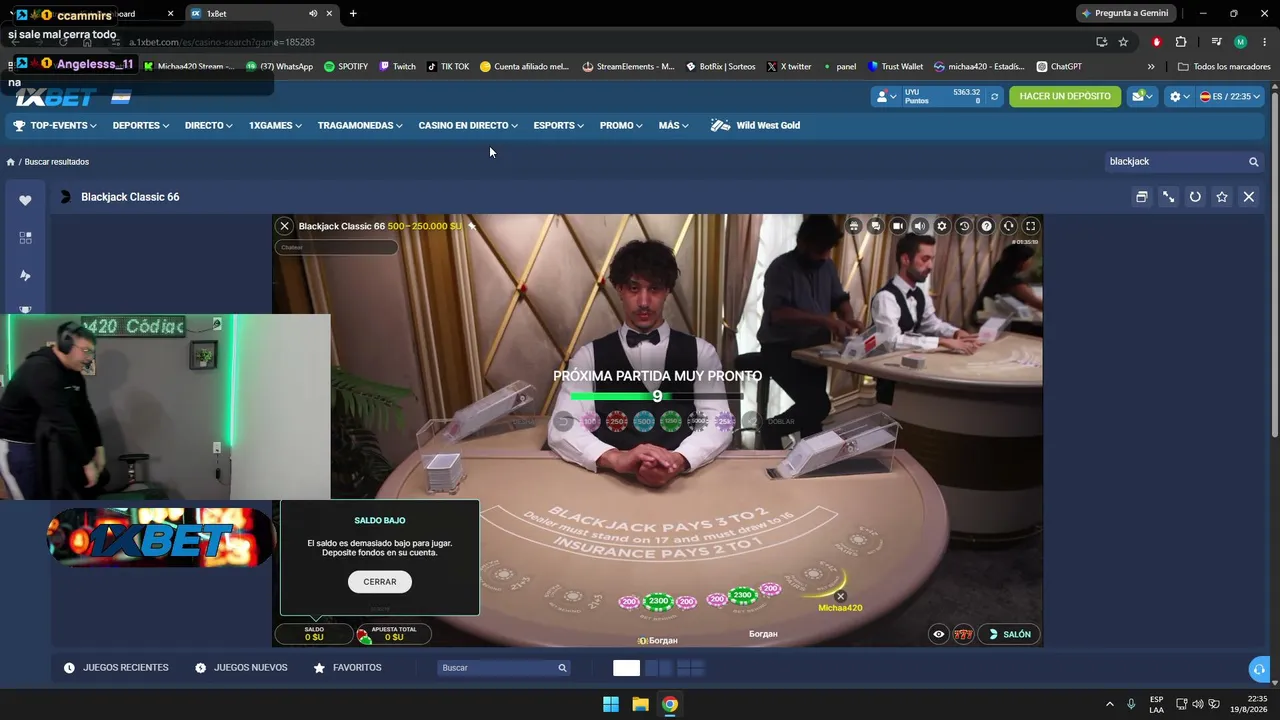Enter fullscreen mode in game video
This screenshot has height=720, width=1280.
coord(1031,226)
